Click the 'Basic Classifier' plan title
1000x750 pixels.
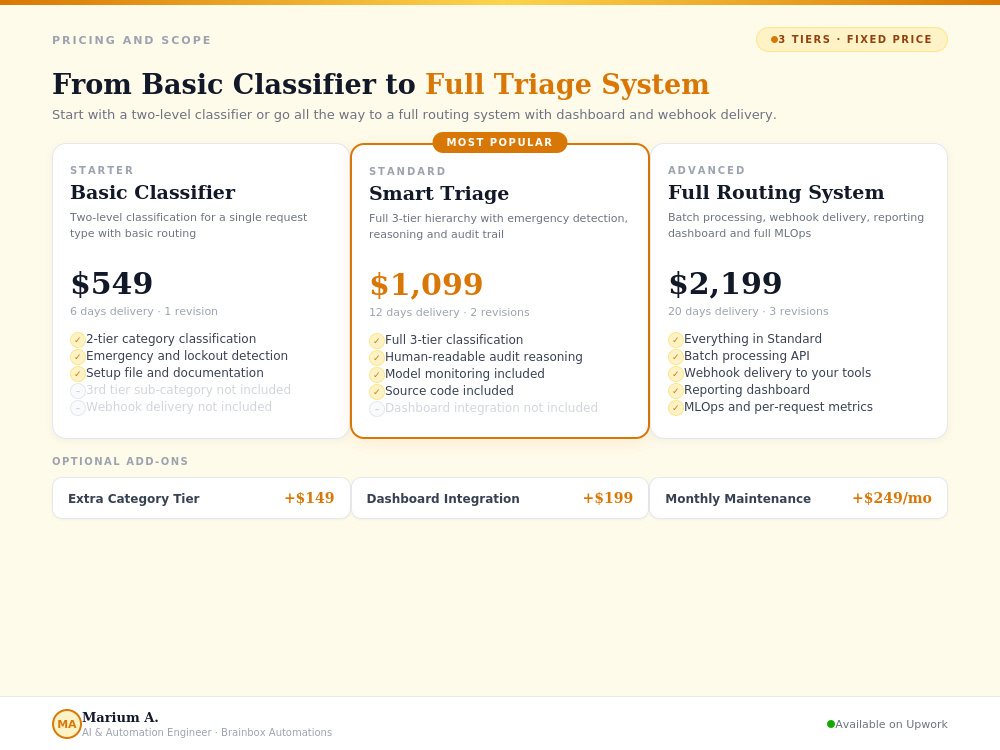coord(153,192)
